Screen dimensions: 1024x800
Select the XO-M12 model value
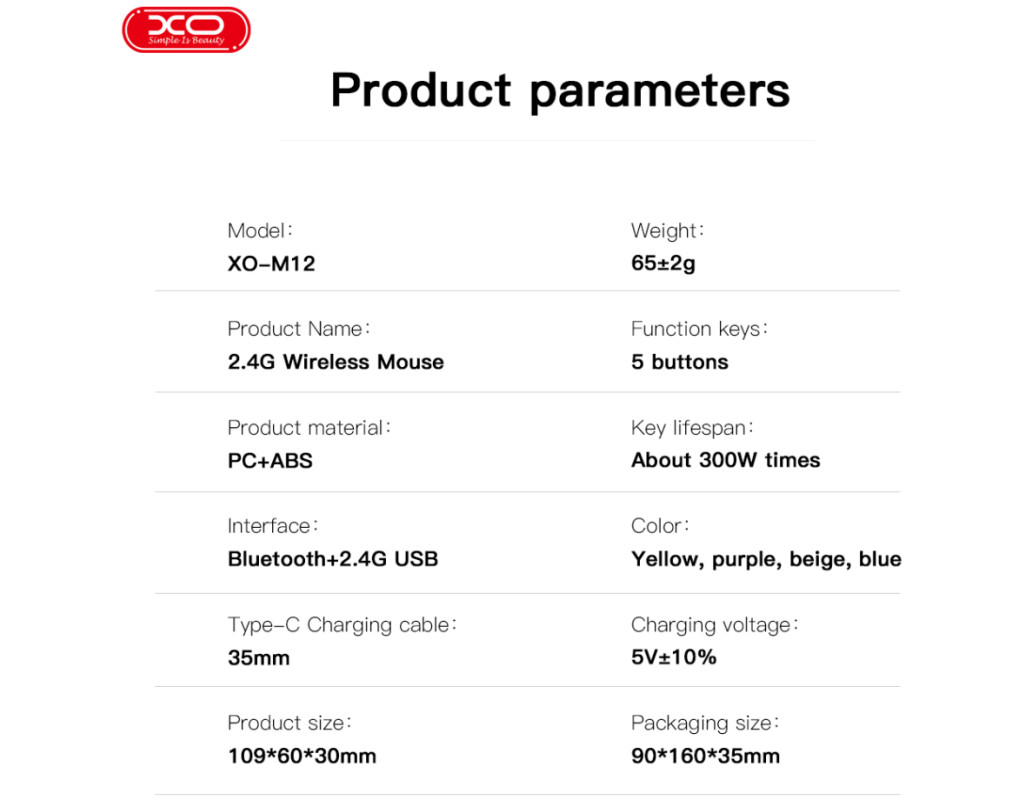271,265
